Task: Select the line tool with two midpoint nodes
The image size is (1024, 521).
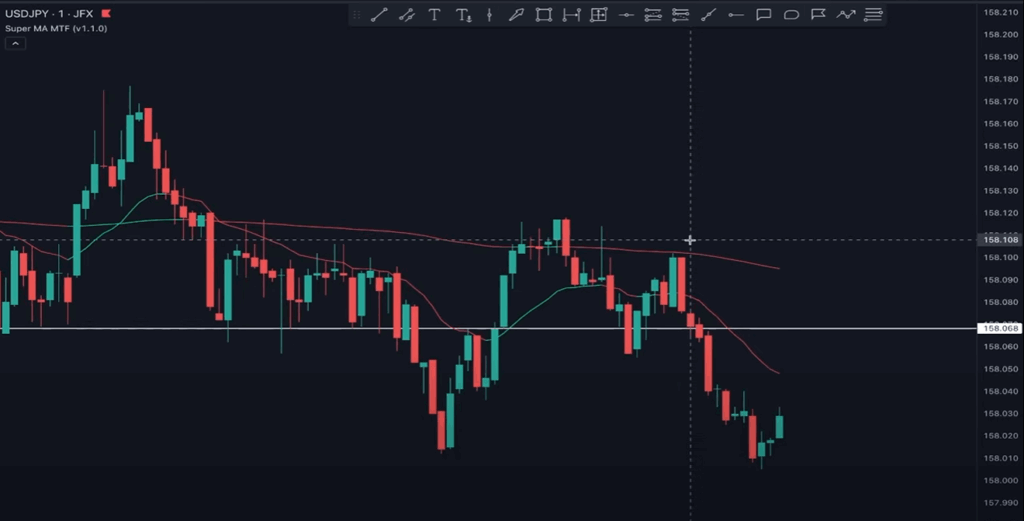Action: [x=407, y=15]
